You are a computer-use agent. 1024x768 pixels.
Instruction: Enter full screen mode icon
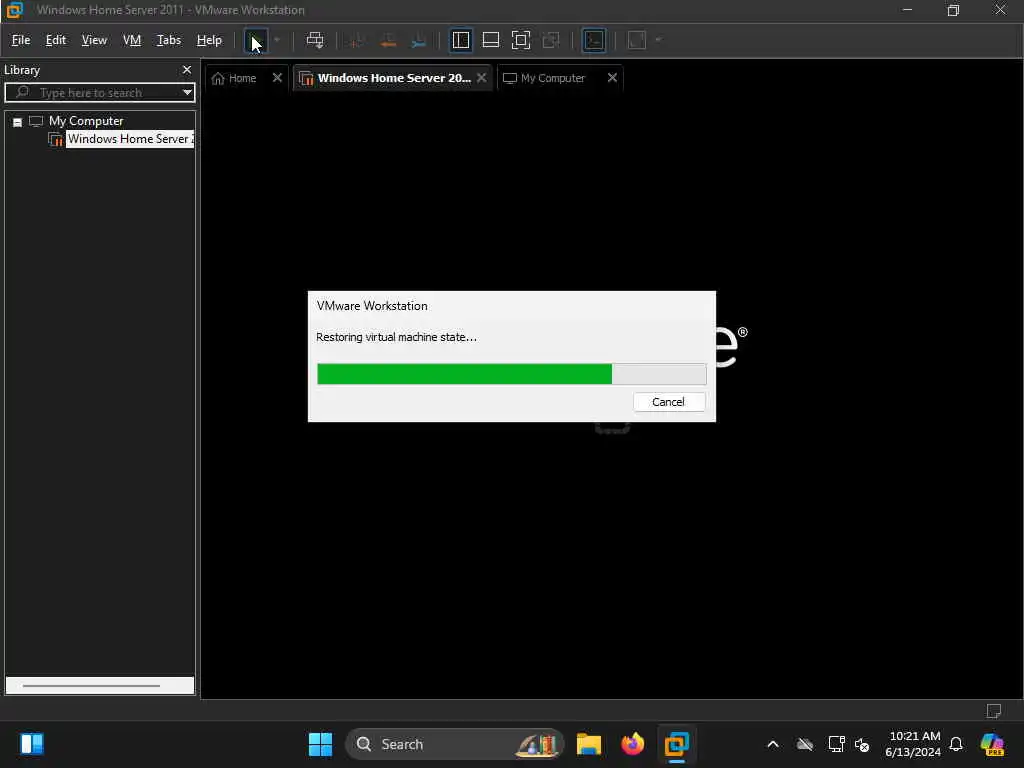[520, 40]
